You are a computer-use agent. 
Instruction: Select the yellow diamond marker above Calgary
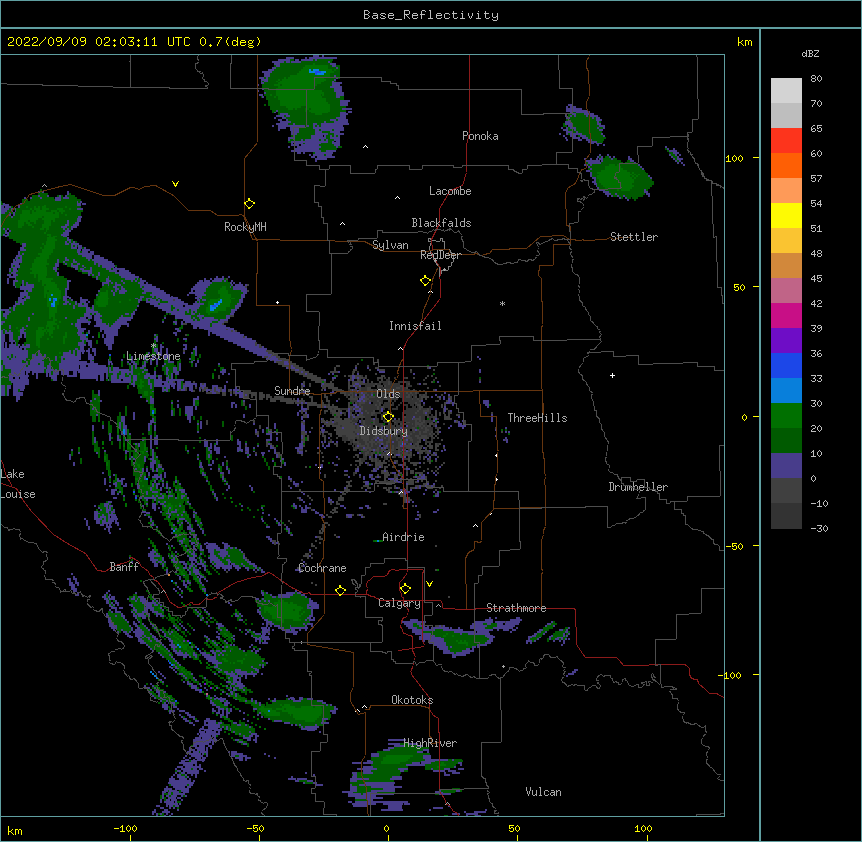click(x=405, y=589)
